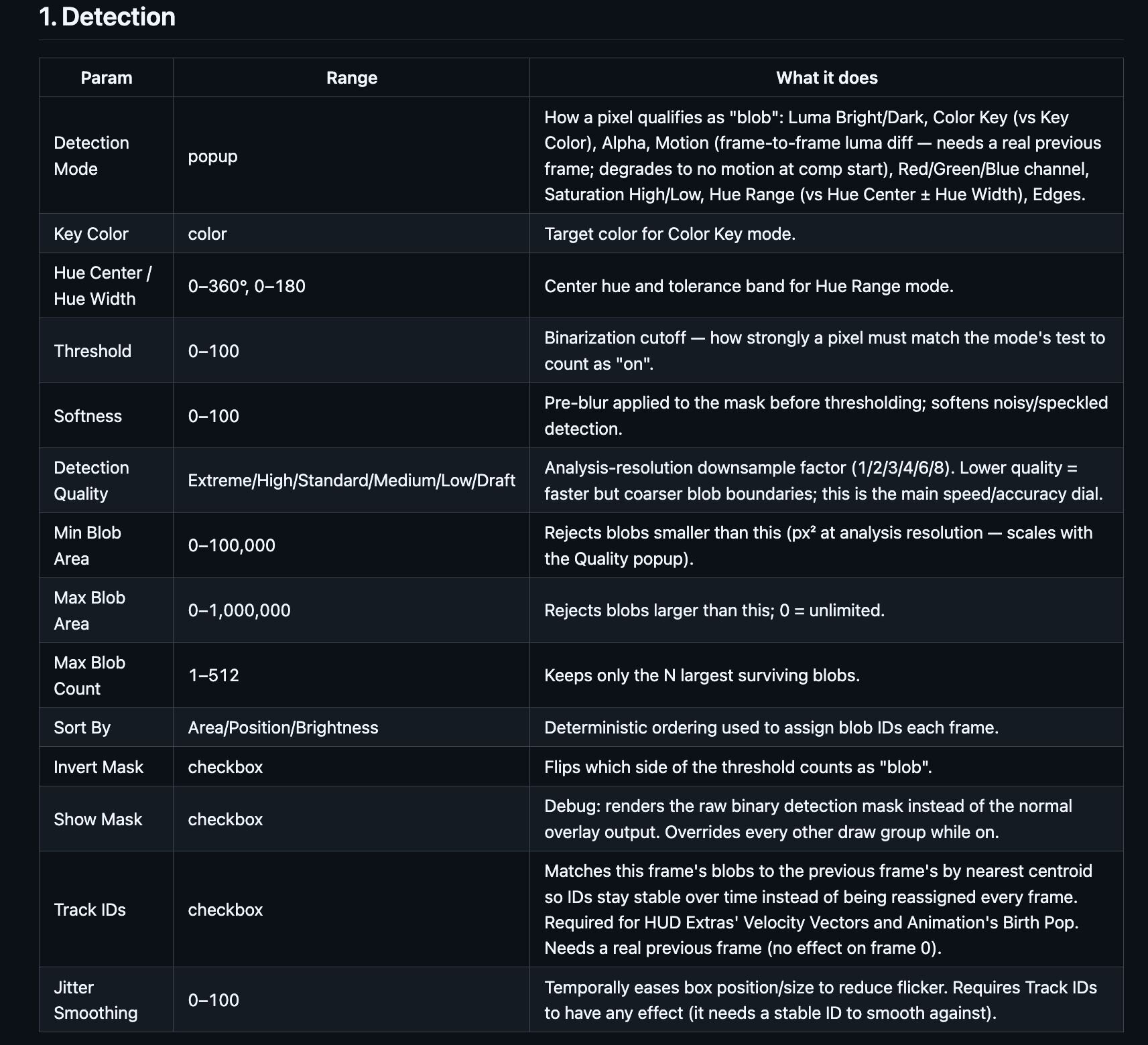Viewport: 1148px width, 1045px height.
Task: Click the "Key Color" parameter name
Action: coord(91,234)
